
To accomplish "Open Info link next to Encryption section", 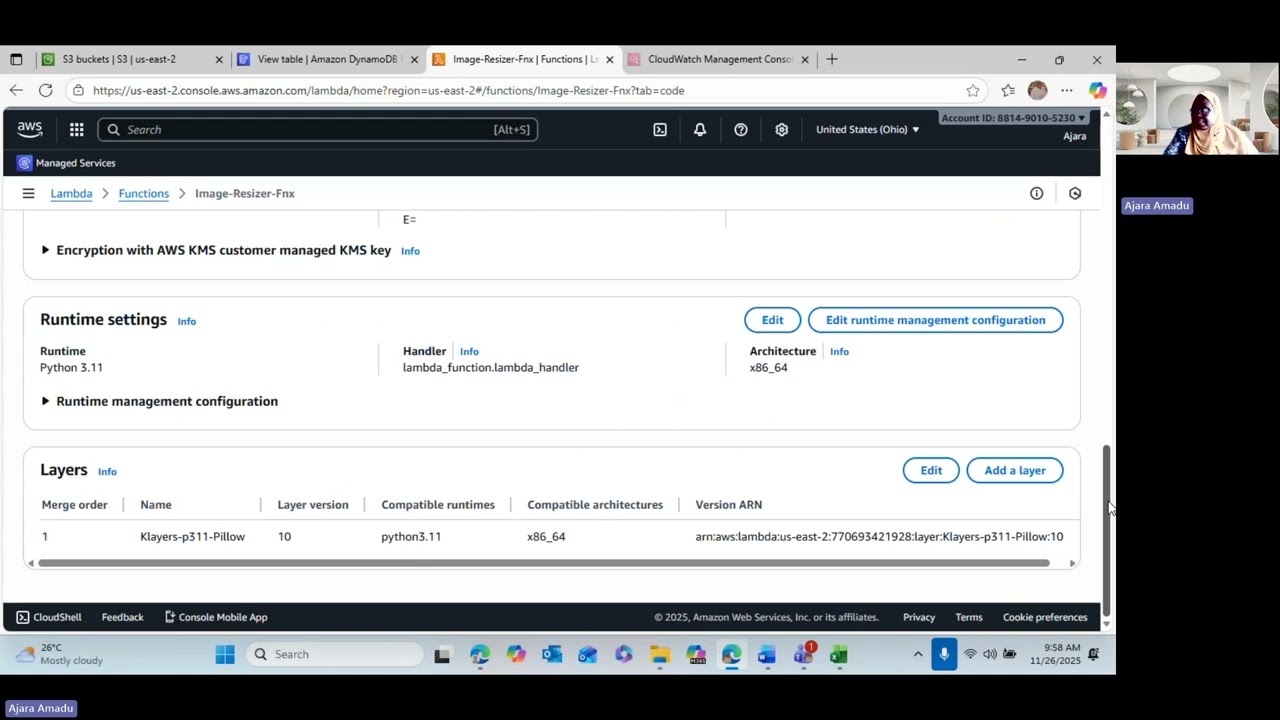I will [410, 251].
